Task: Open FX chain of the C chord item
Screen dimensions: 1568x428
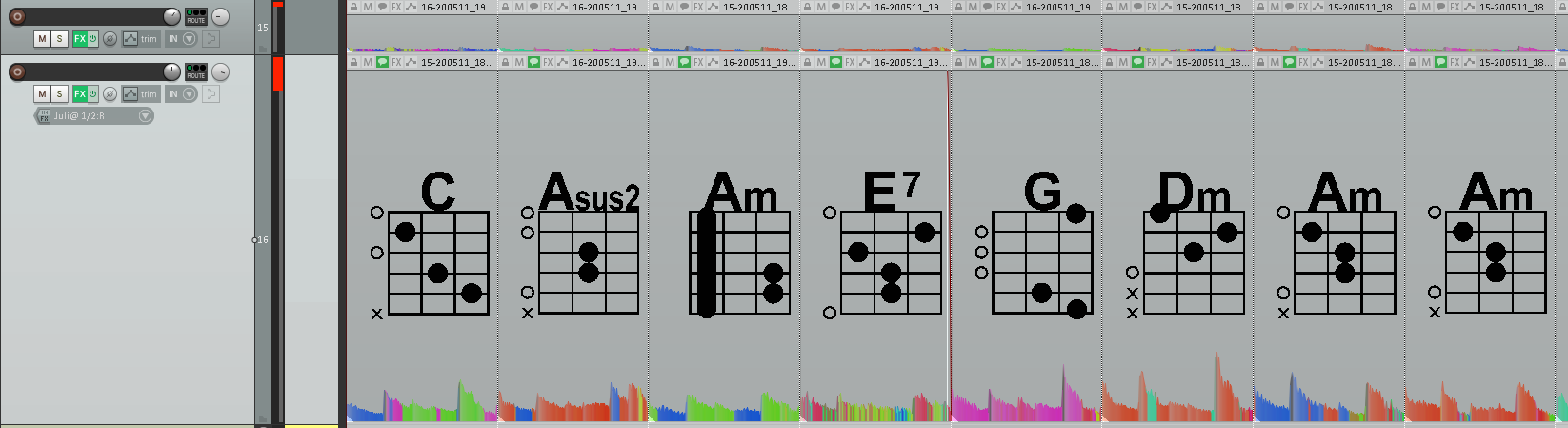Action: pyautogui.click(x=396, y=62)
